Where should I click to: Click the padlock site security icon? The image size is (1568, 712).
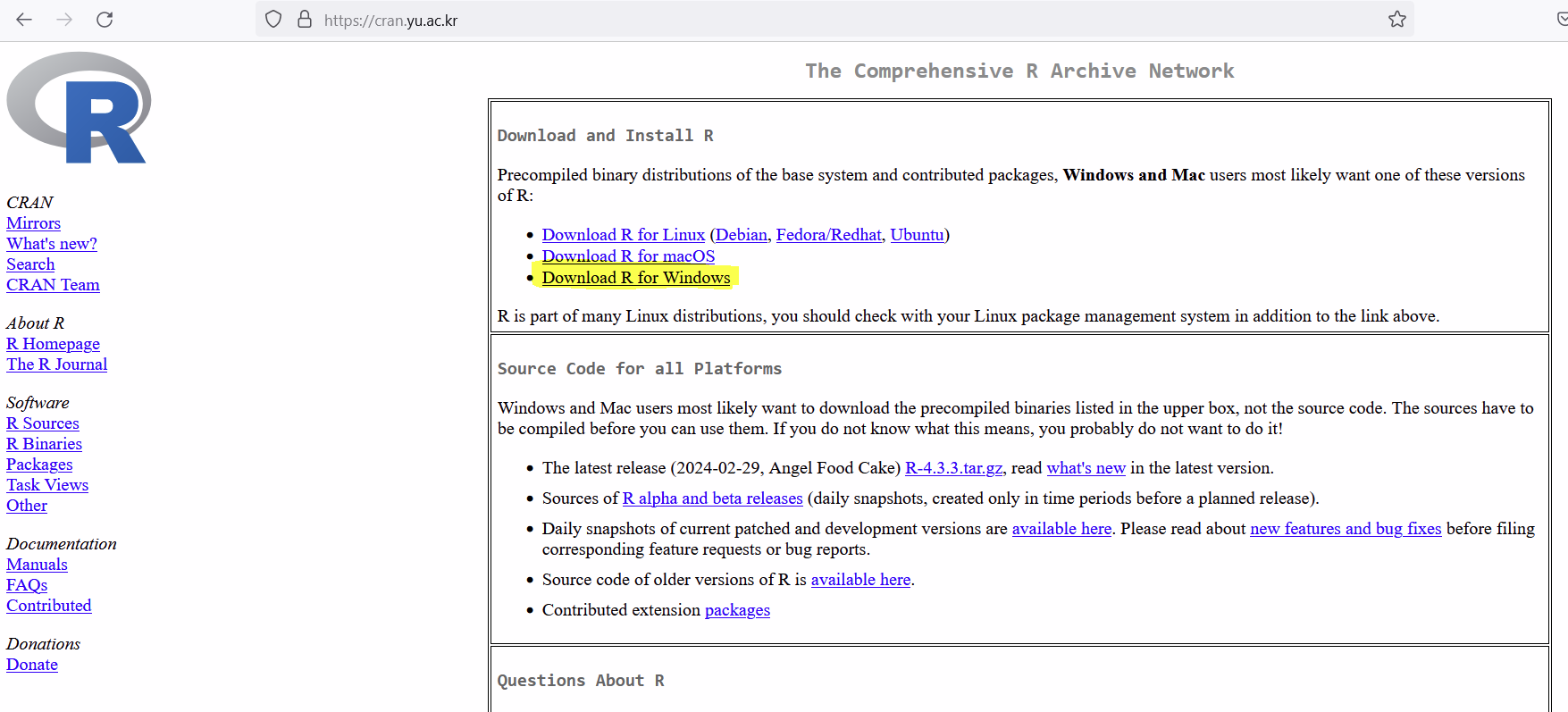point(305,20)
